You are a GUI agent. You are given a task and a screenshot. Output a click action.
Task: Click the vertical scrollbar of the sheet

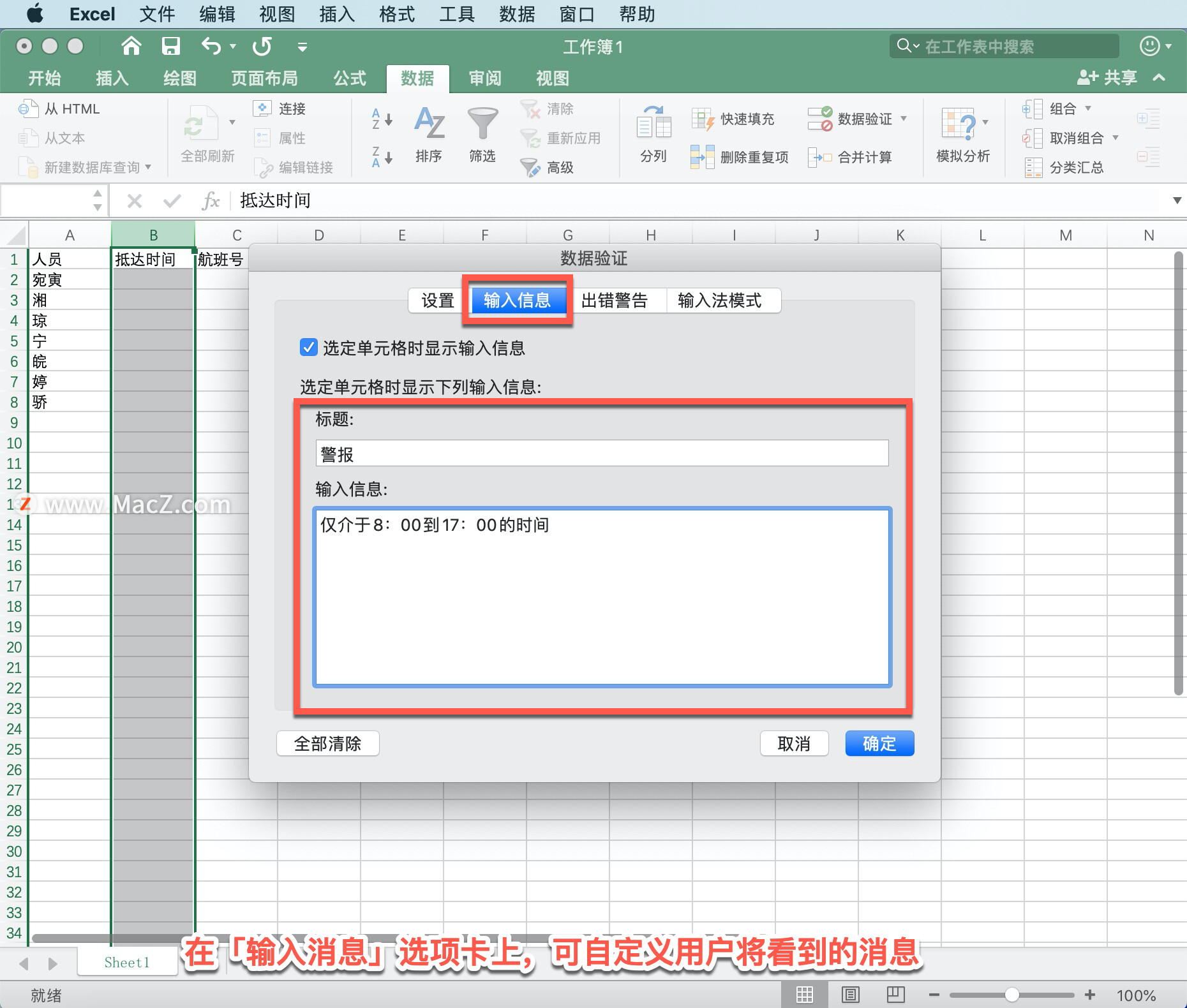point(1178,472)
